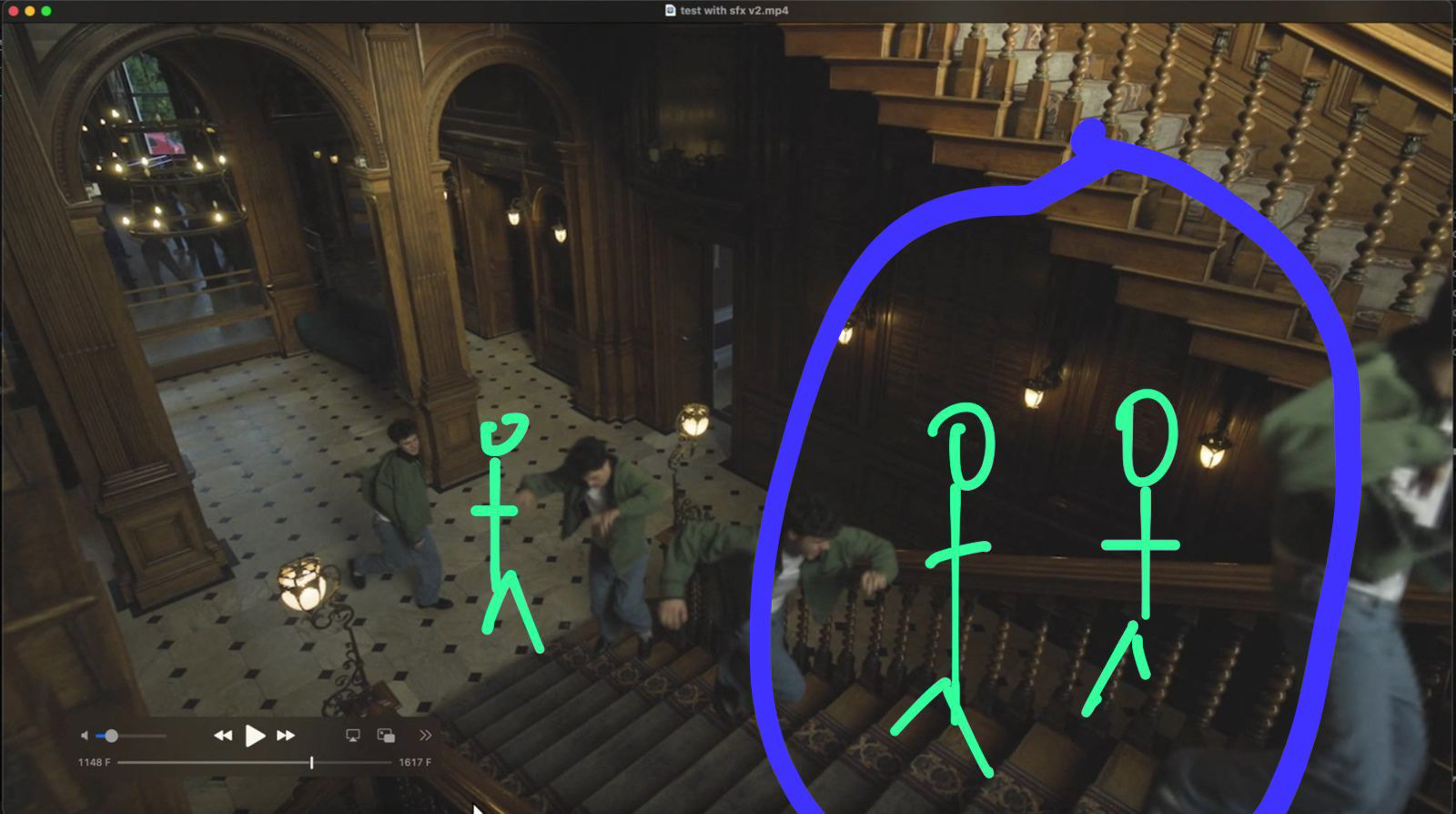Click the document proxy icon in title bar
1456x814 pixels.
coord(671,10)
